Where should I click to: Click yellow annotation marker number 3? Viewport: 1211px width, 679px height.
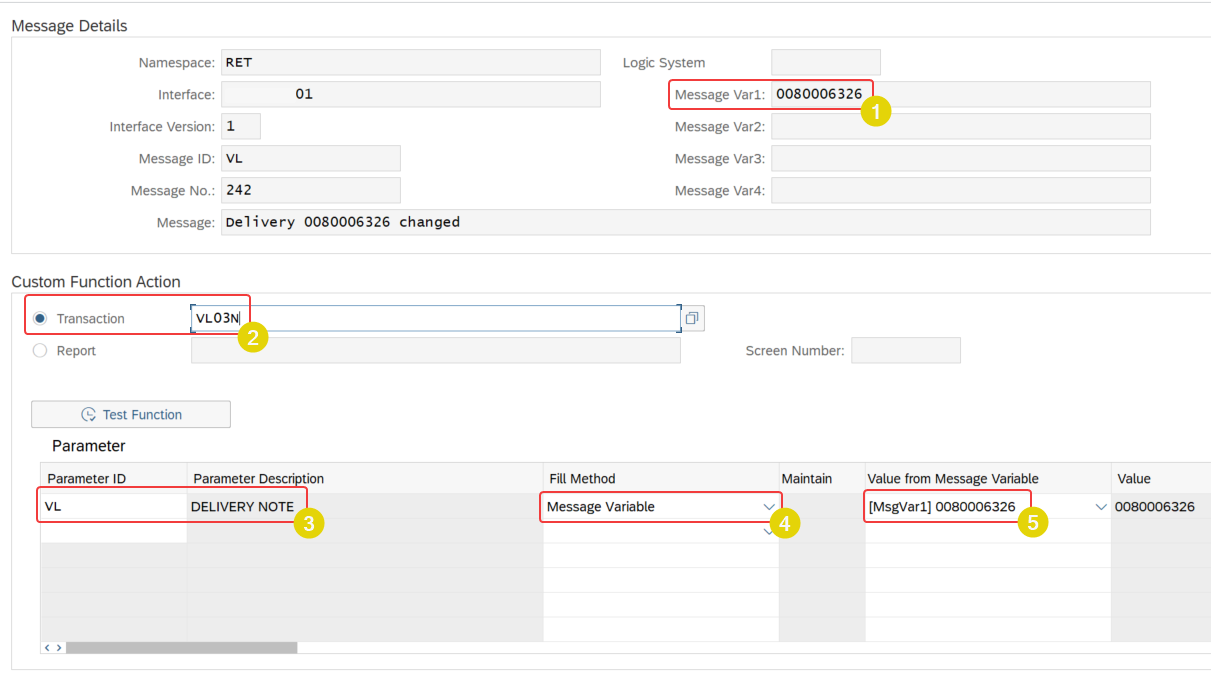[309, 523]
